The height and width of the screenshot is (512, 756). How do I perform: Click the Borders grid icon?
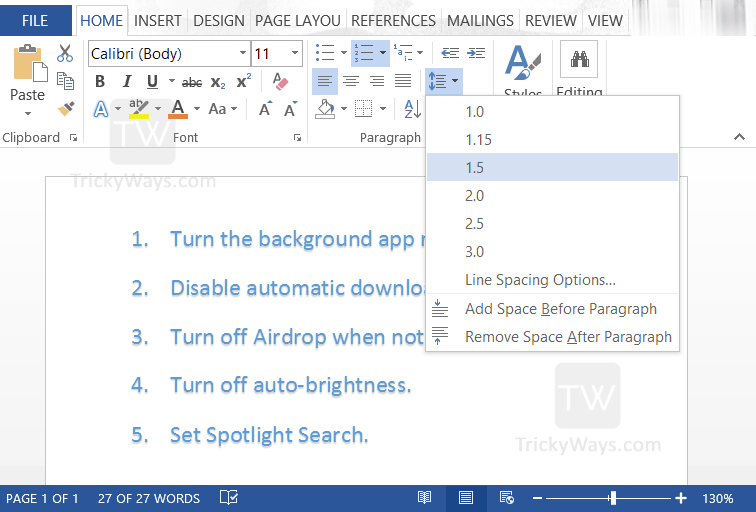[364, 109]
